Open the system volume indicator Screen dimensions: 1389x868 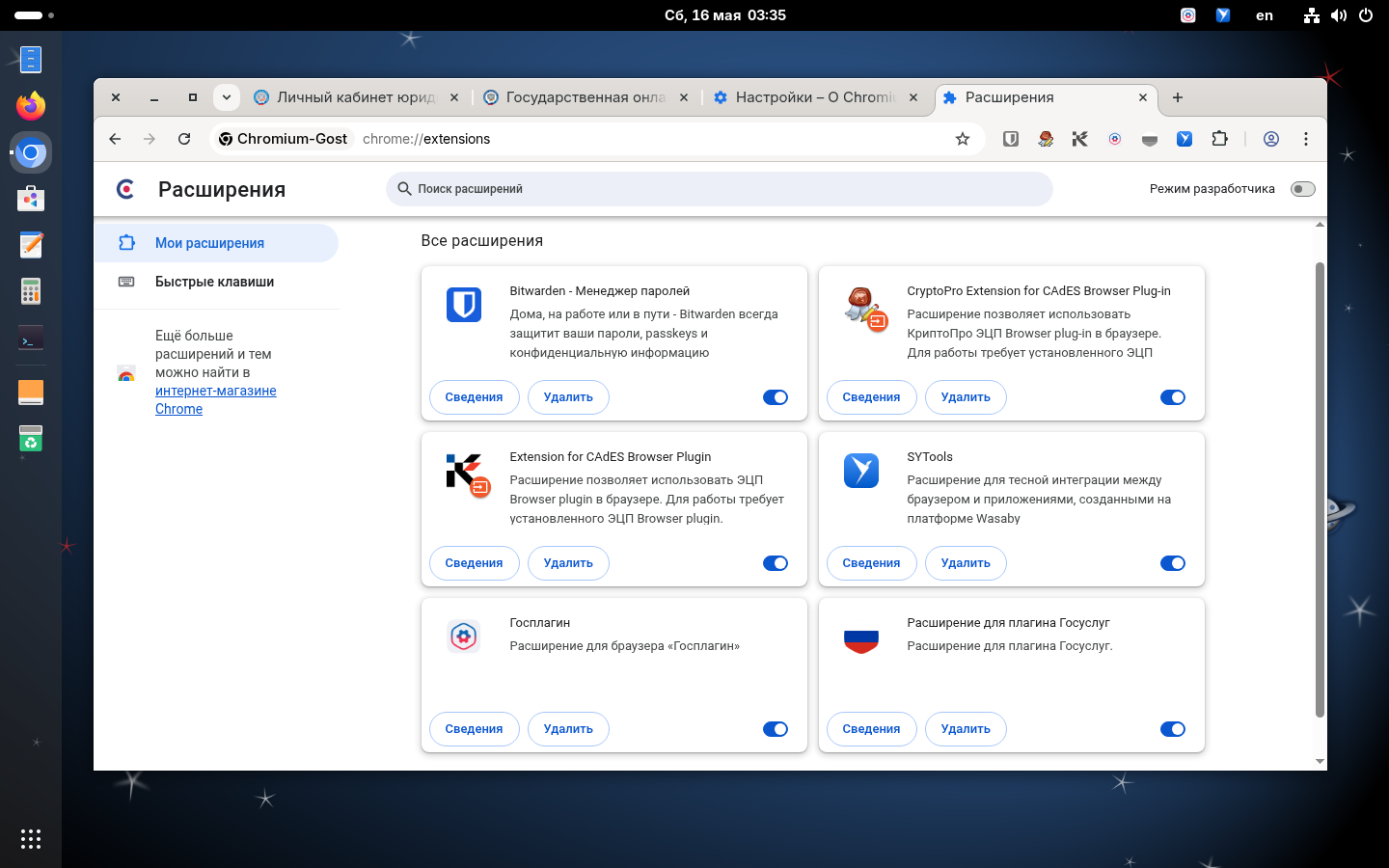(1339, 15)
